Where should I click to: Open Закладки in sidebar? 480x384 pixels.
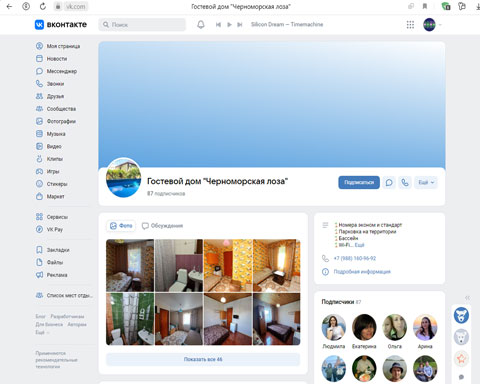[x=53, y=250]
